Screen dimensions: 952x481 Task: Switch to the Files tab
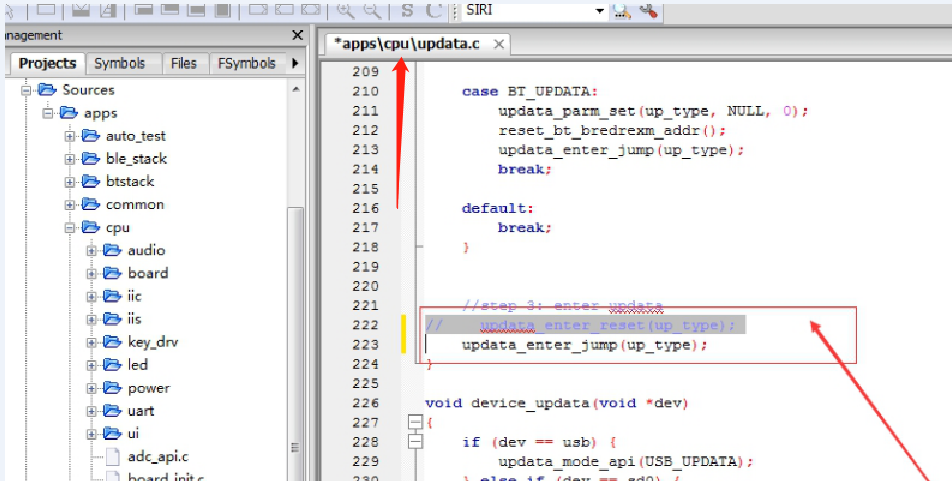coord(183,63)
